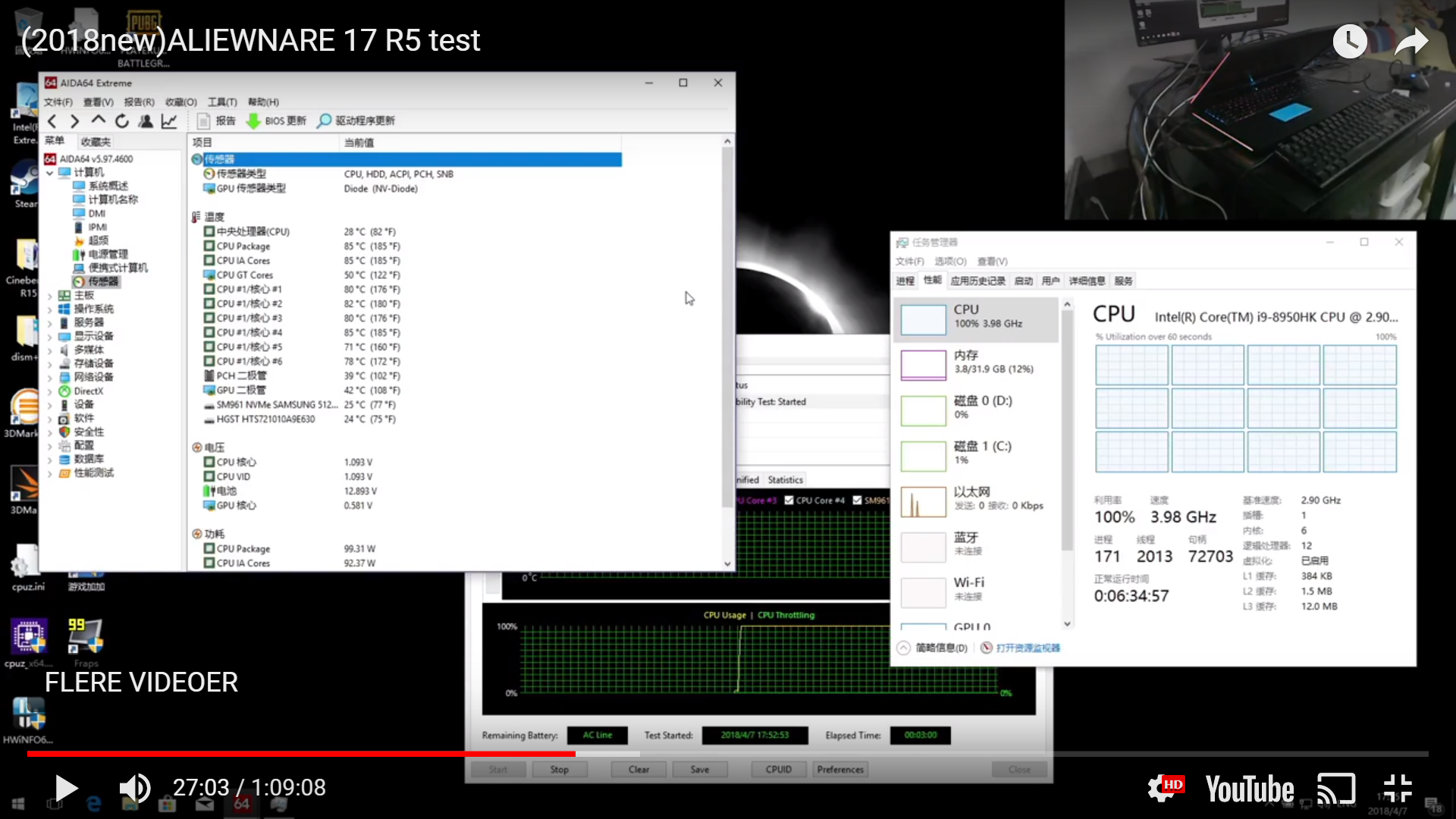This screenshot has height=819, width=1456.
Task: Click the AIDA64 refresh icon
Action: click(x=121, y=121)
